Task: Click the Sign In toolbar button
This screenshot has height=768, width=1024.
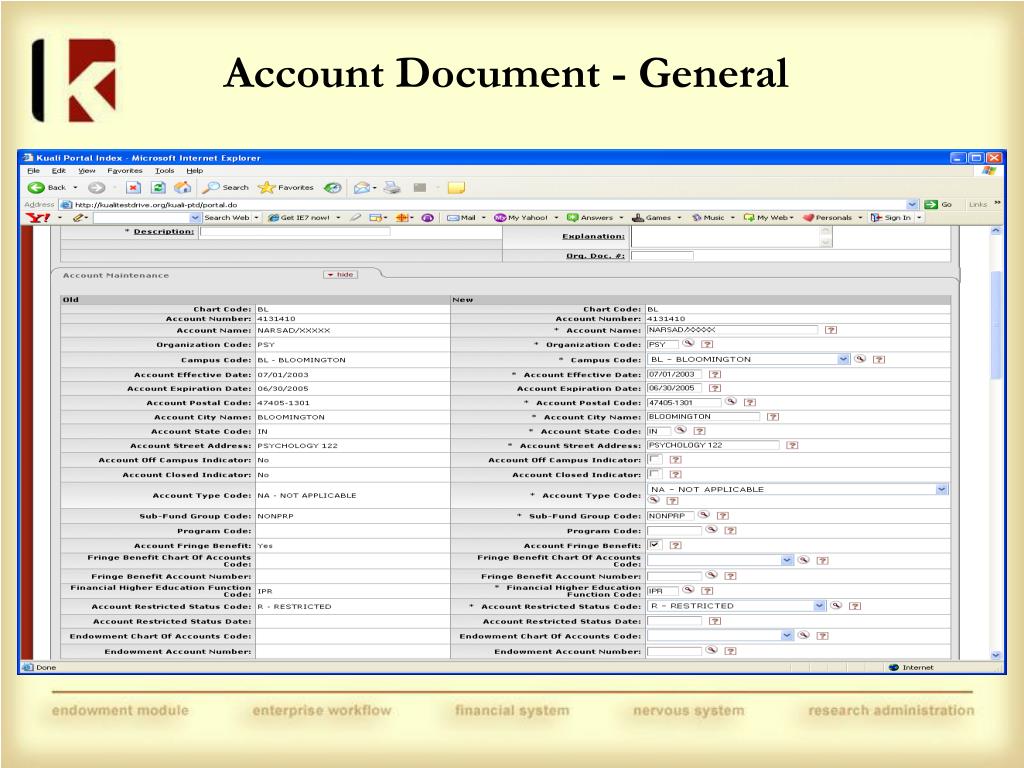Action: point(891,217)
